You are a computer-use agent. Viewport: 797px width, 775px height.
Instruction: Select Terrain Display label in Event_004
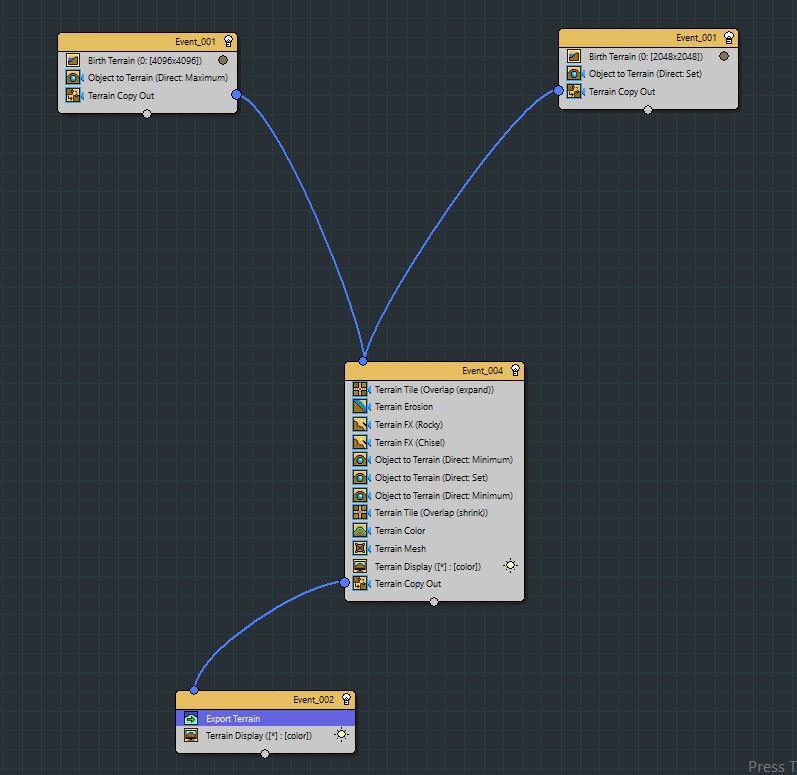(x=427, y=566)
